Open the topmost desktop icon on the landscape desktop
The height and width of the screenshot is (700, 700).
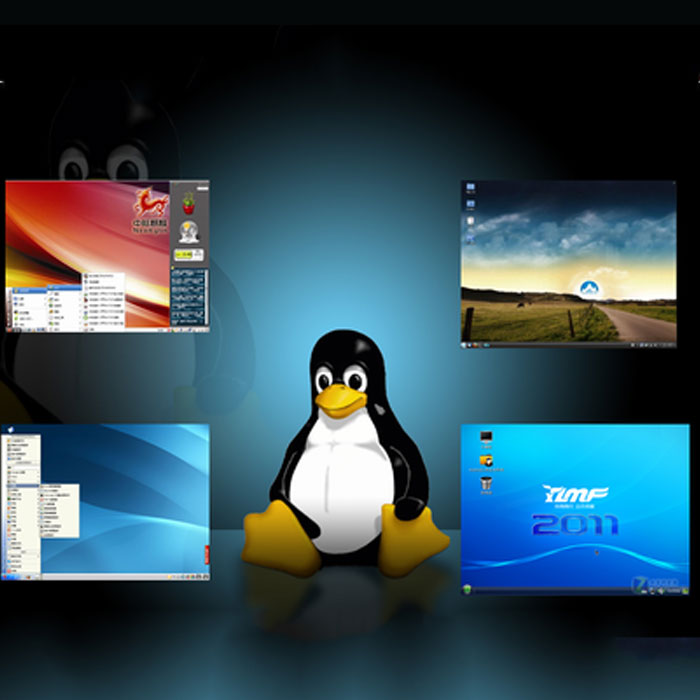(x=470, y=186)
